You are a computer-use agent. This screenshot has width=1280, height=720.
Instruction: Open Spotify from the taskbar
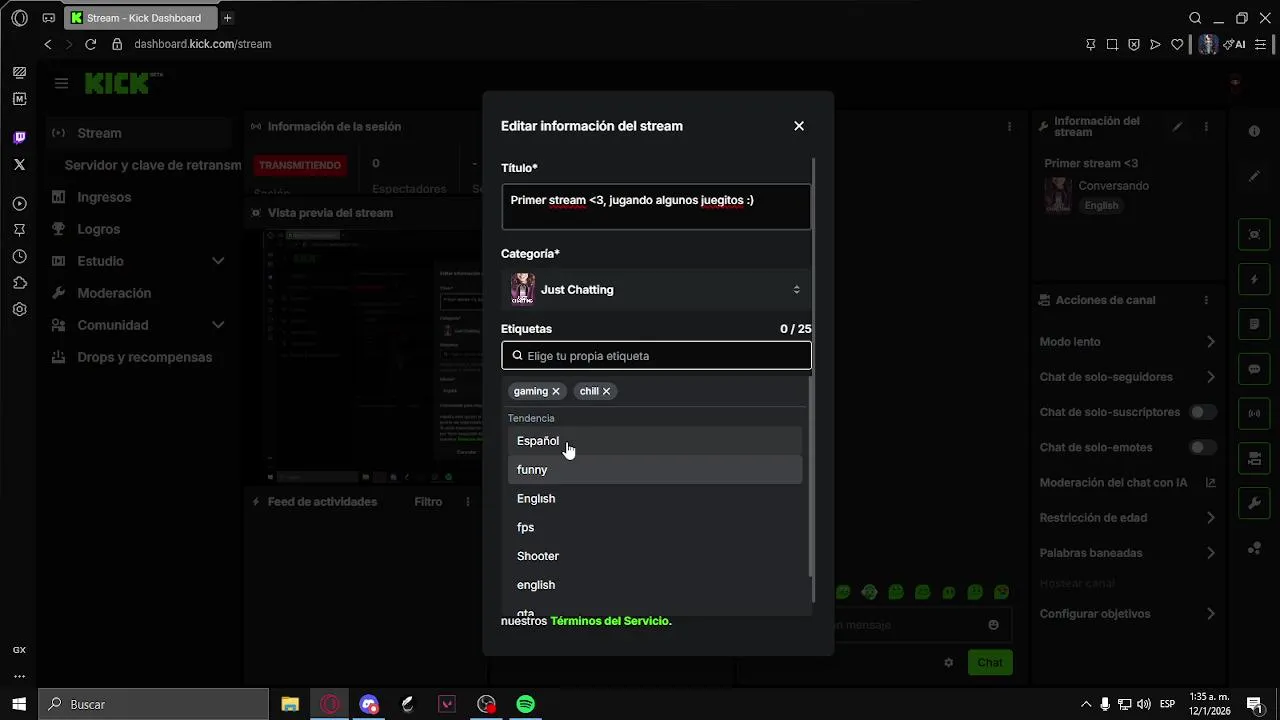(x=525, y=704)
